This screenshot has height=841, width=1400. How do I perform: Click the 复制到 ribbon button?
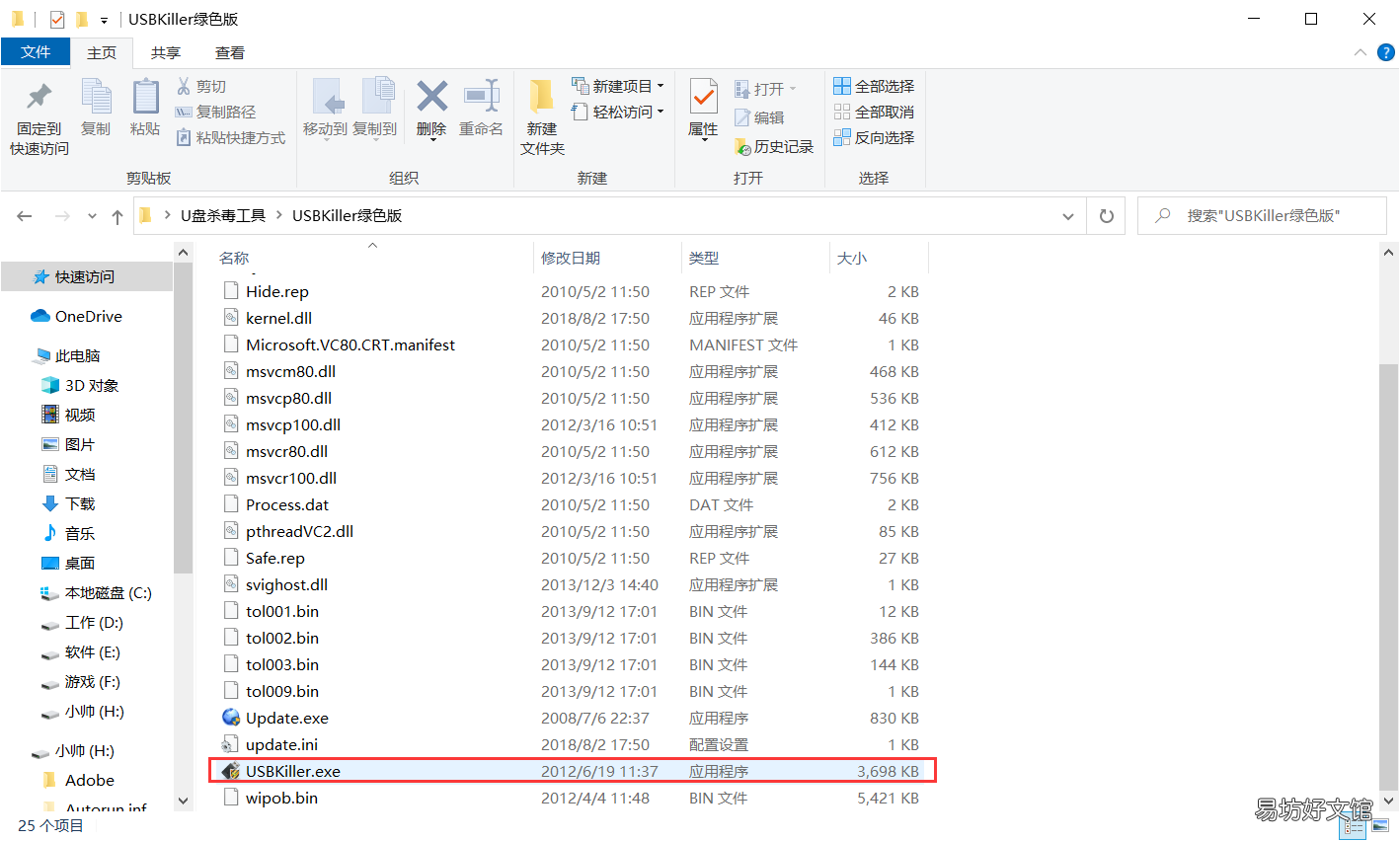(x=375, y=109)
